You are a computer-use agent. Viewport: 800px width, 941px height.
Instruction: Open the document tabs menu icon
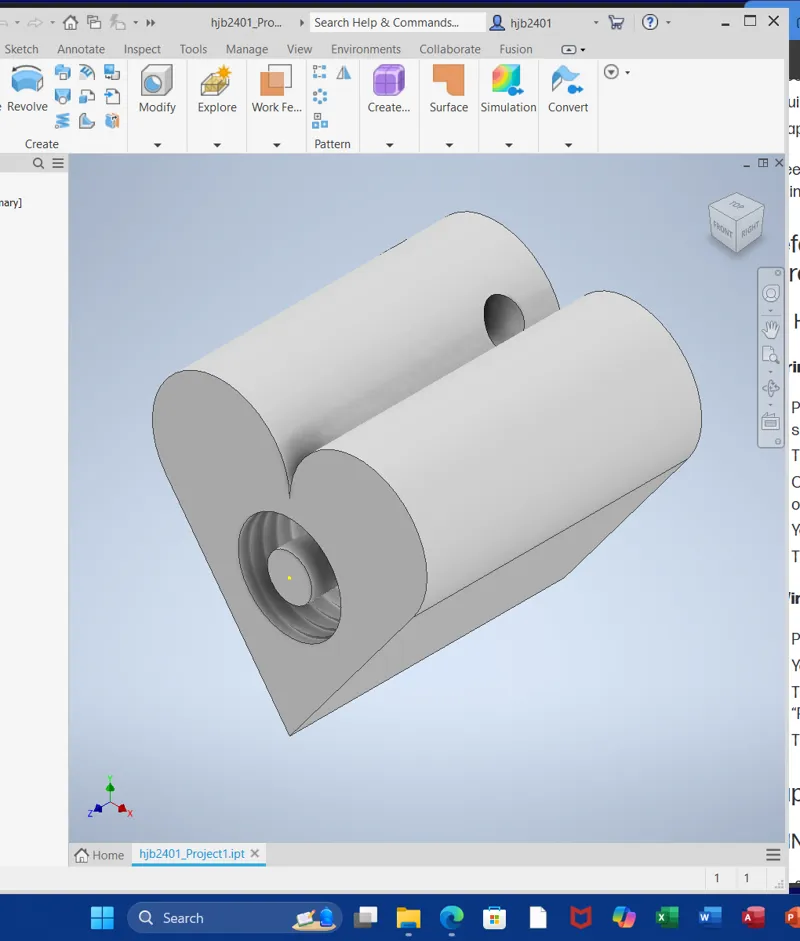[773, 855]
